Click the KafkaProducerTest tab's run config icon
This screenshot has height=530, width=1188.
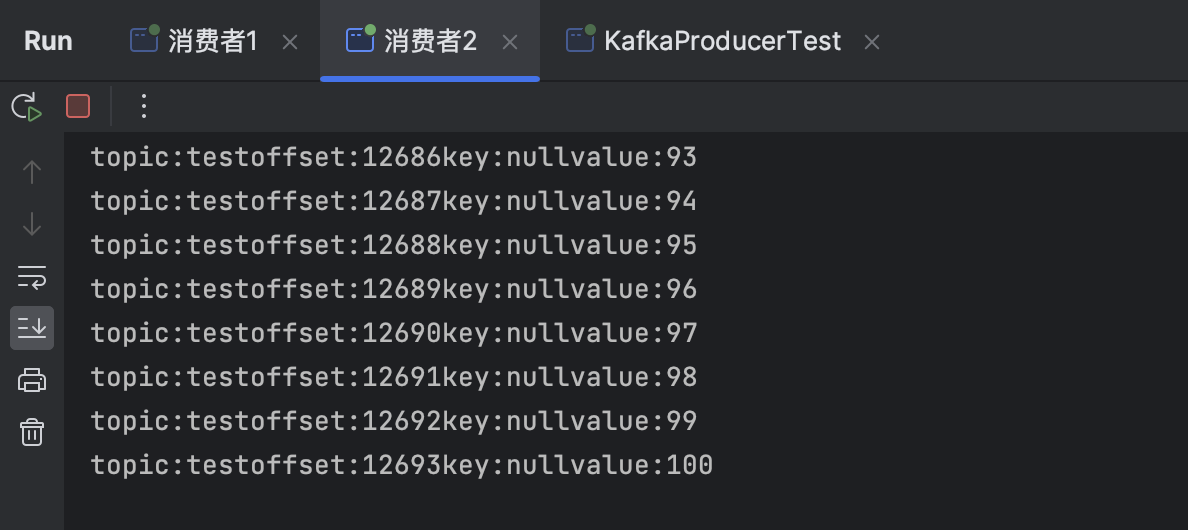click(x=580, y=39)
